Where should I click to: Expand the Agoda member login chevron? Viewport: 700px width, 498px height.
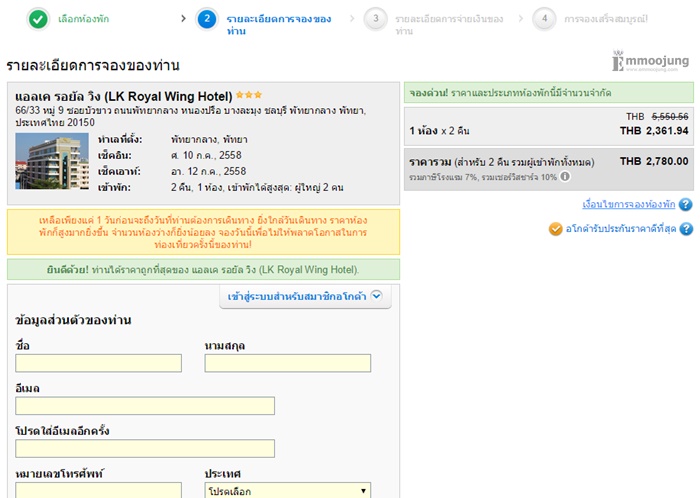point(377,295)
